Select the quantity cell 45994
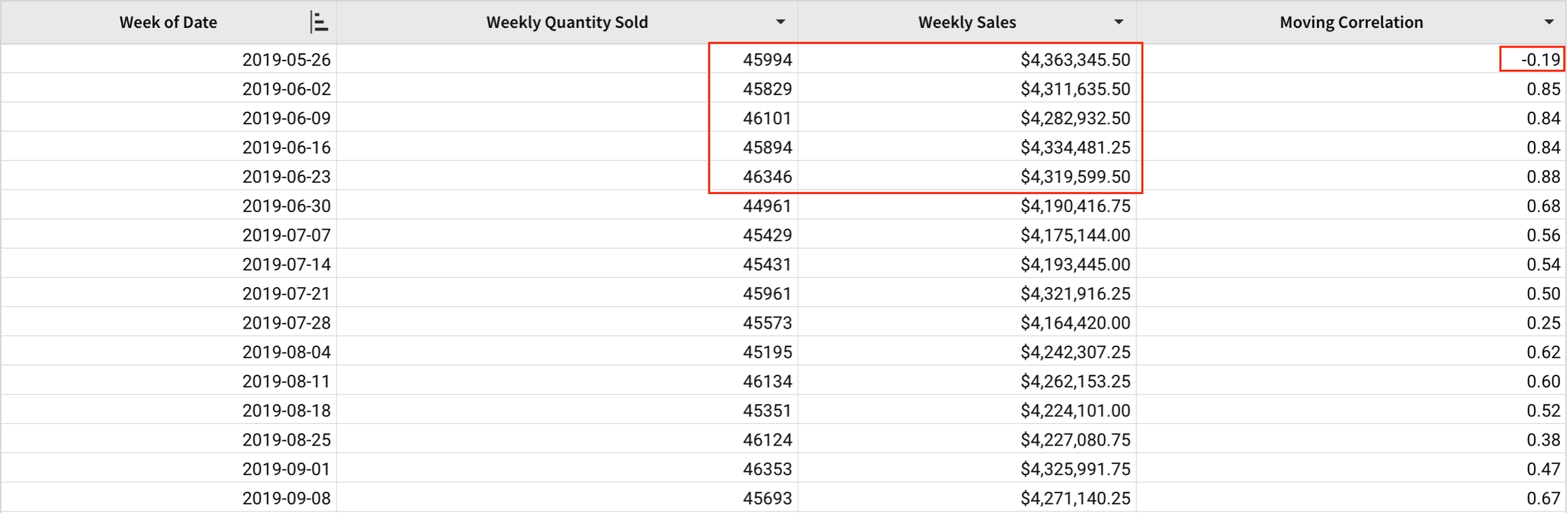 click(x=767, y=60)
